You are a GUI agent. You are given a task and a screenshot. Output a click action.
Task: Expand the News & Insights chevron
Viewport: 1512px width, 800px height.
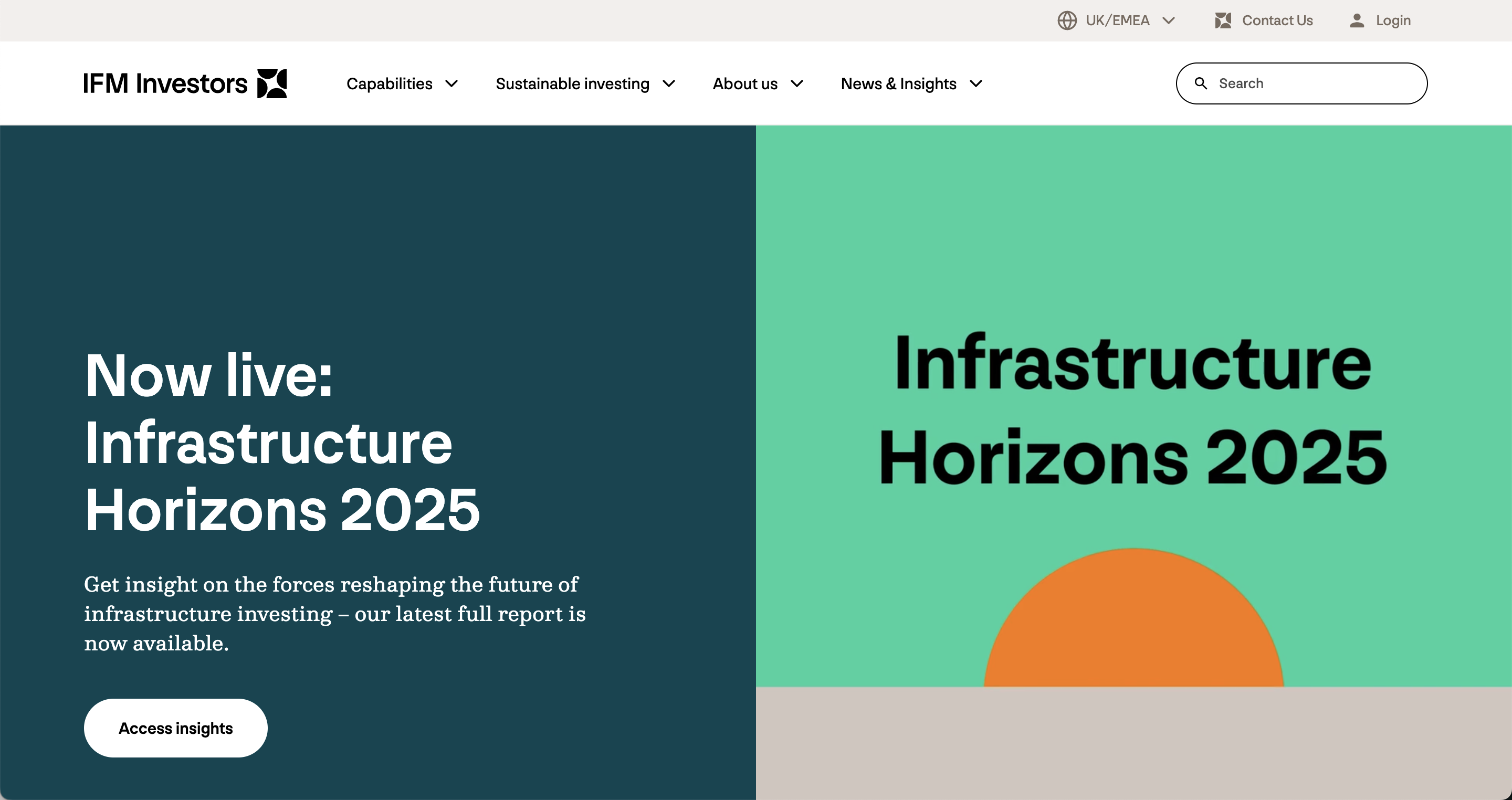pyautogui.click(x=975, y=84)
